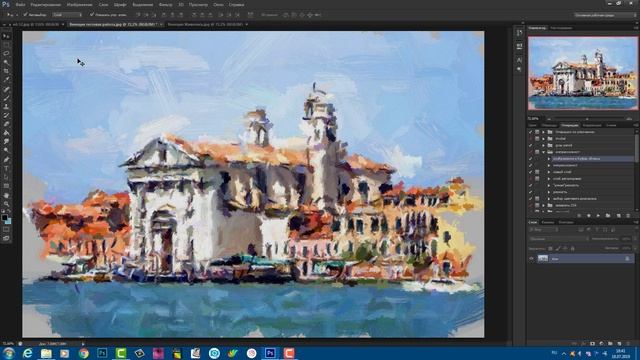Switch to the Стили panel tab

click(x=611, y=125)
